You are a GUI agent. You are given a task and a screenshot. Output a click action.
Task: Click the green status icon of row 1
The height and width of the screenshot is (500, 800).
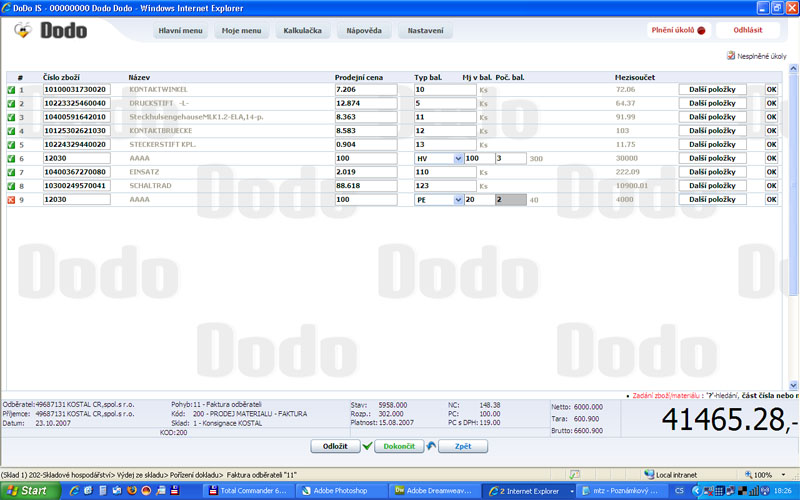[11, 90]
